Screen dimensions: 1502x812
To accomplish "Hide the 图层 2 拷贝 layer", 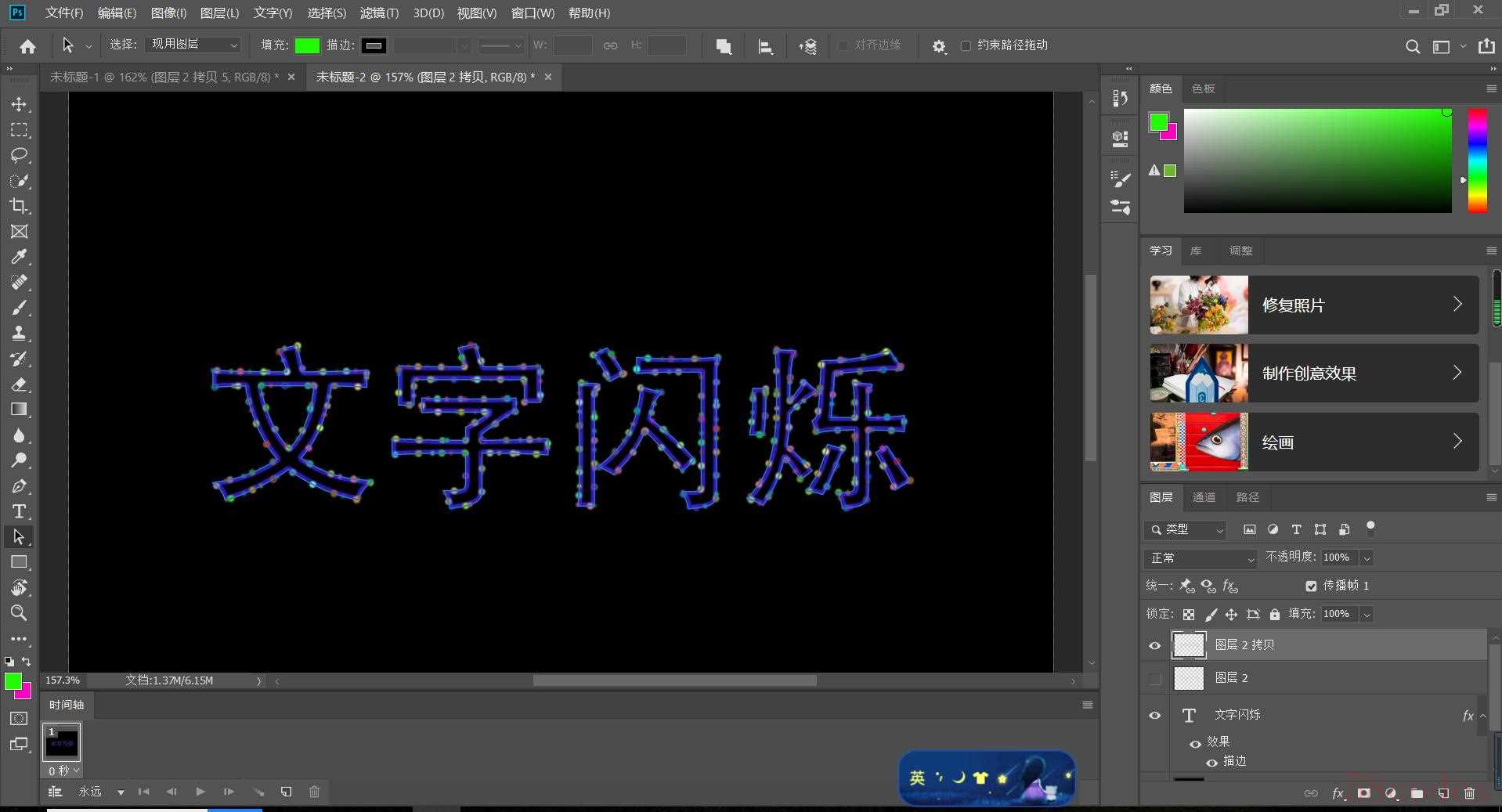I will [x=1154, y=645].
